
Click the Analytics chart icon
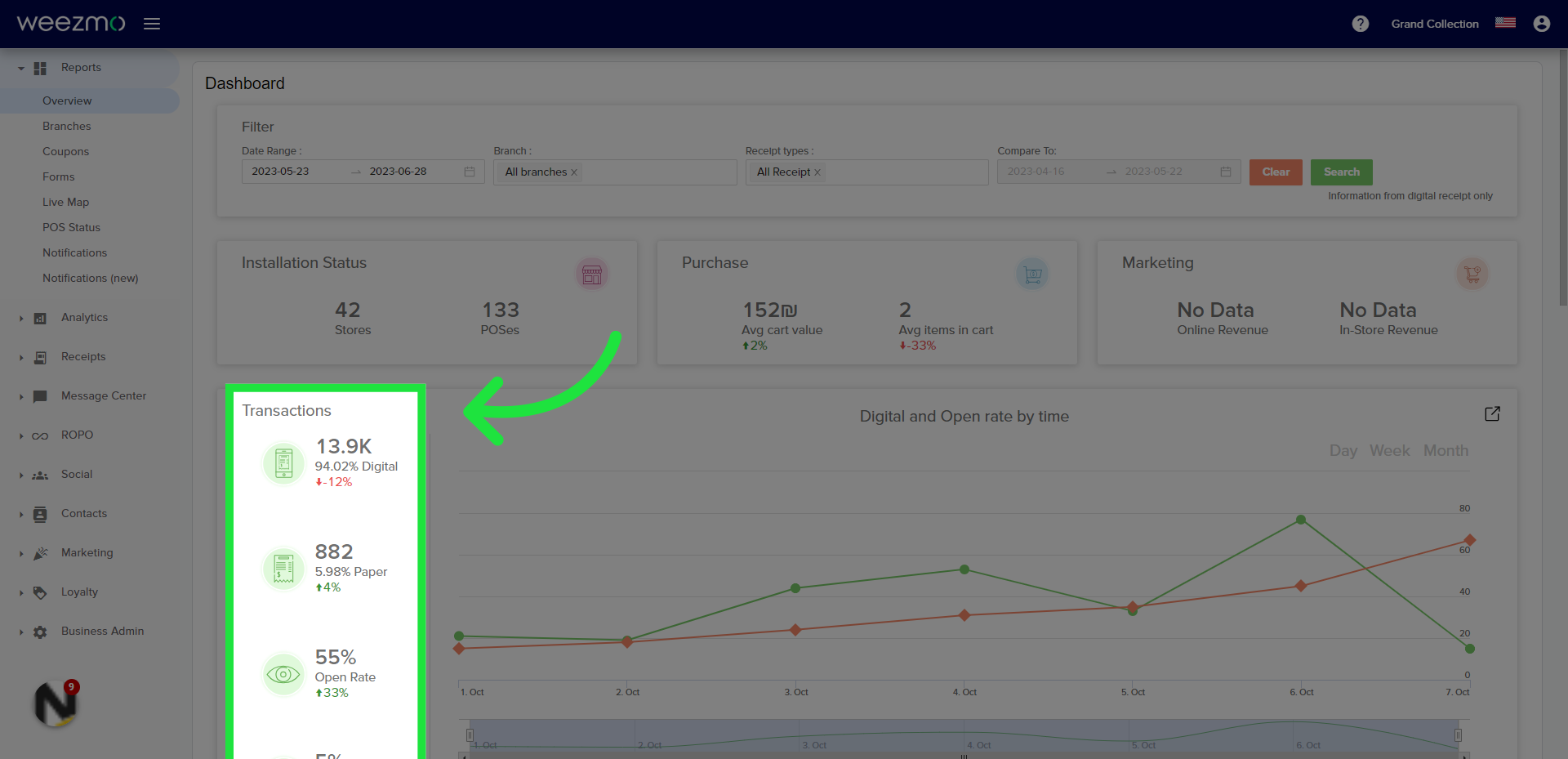pos(40,319)
